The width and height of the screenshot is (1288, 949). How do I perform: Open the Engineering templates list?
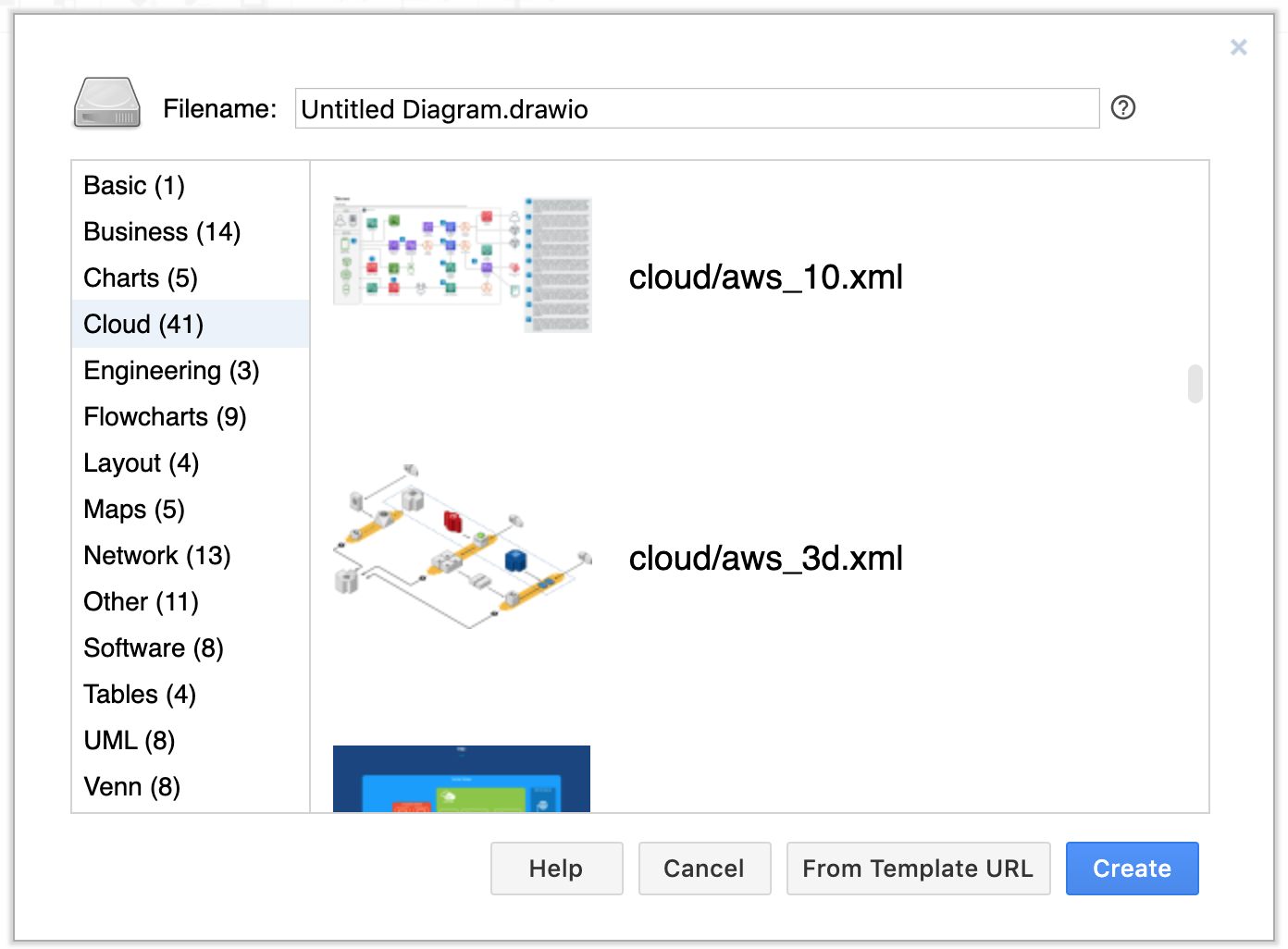(171, 370)
